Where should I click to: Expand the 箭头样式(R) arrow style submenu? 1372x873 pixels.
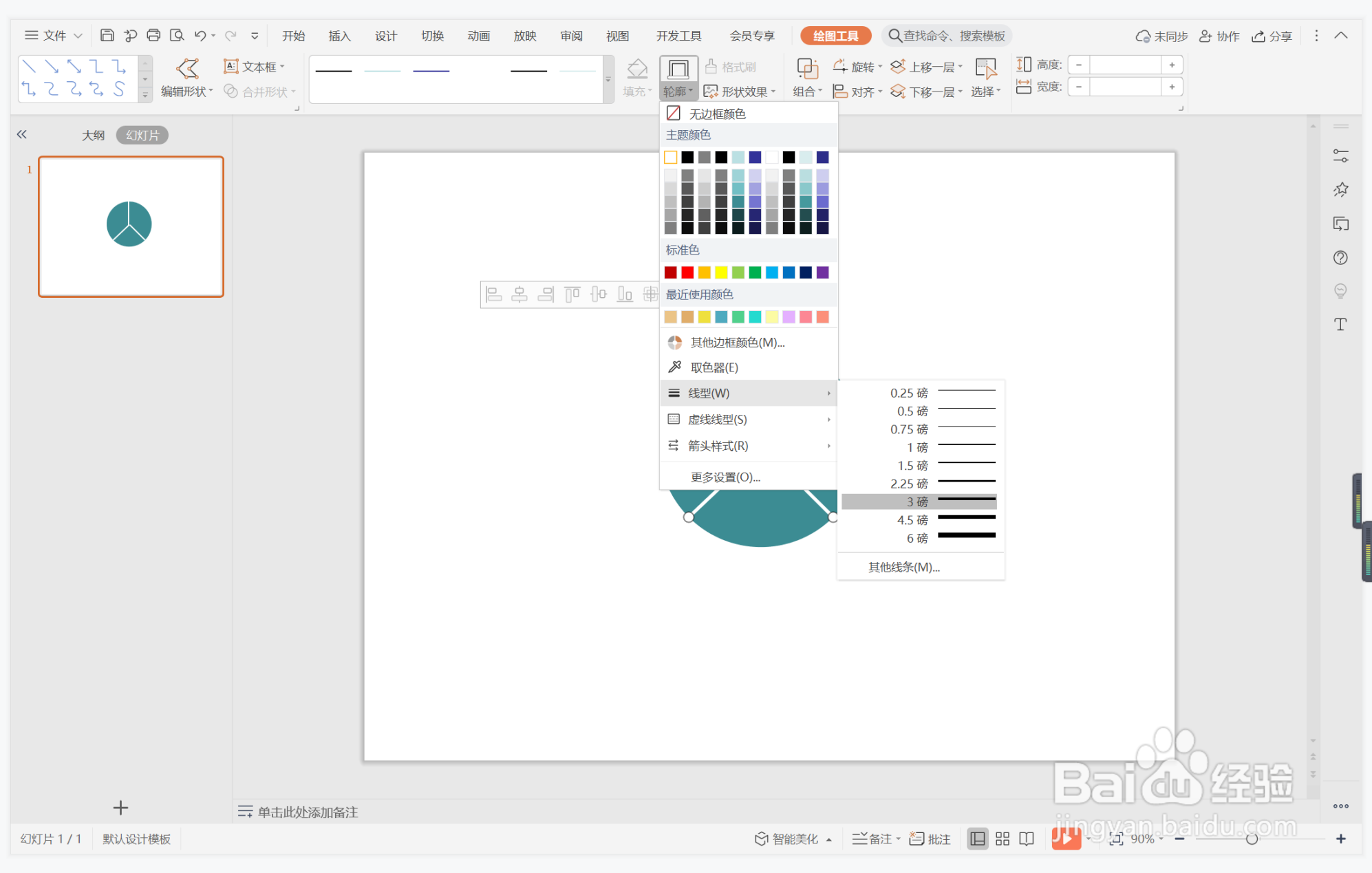(x=749, y=446)
